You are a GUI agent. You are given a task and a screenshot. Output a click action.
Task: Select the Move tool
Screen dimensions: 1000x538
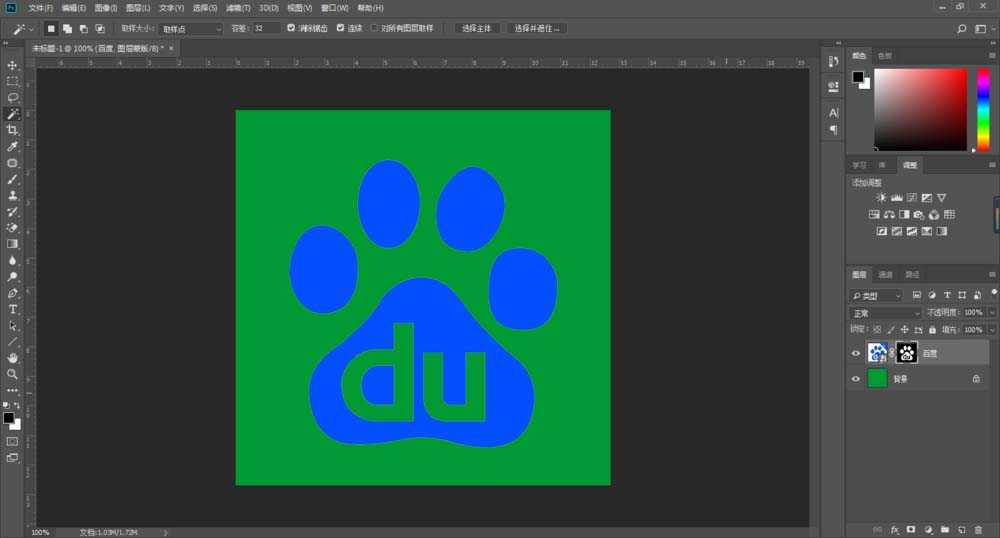[13, 65]
